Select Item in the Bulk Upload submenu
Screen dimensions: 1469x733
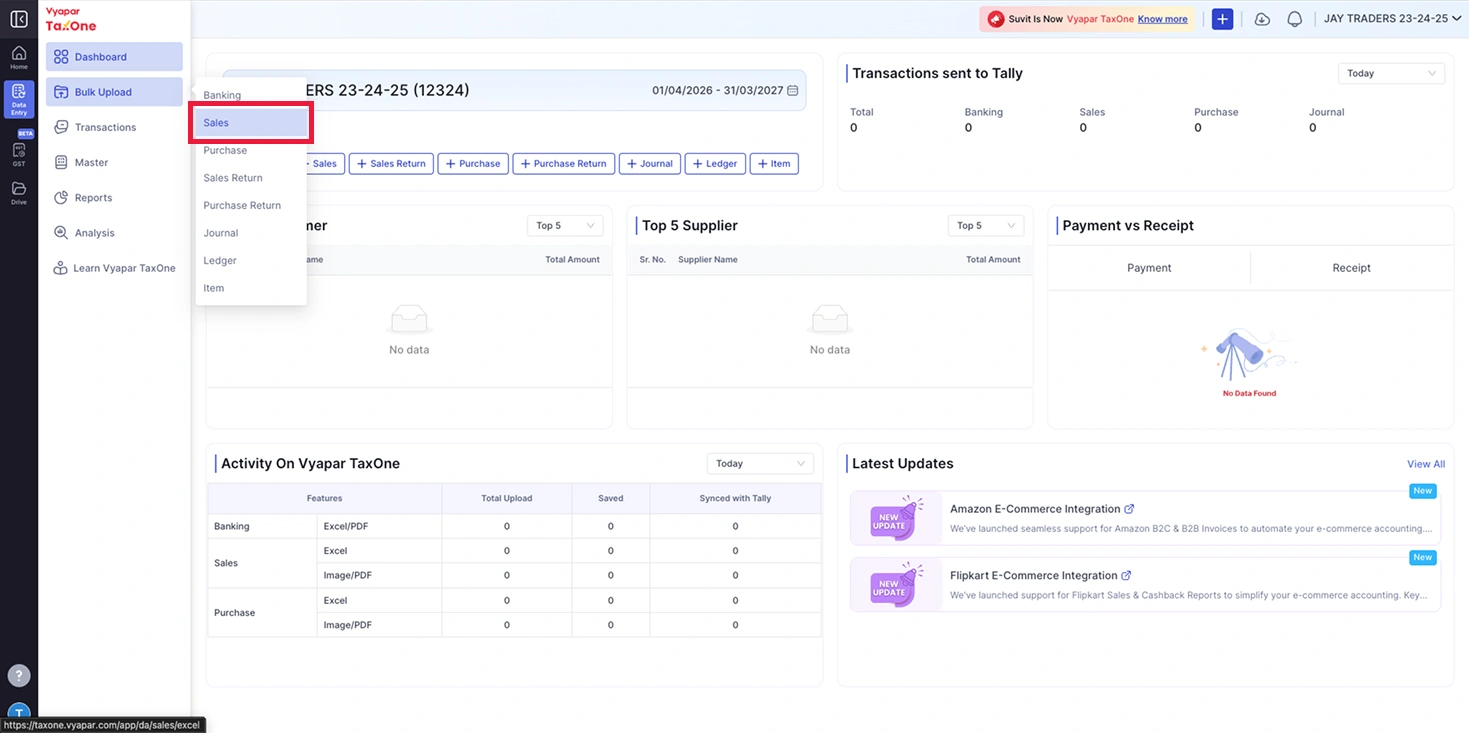tap(251, 288)
